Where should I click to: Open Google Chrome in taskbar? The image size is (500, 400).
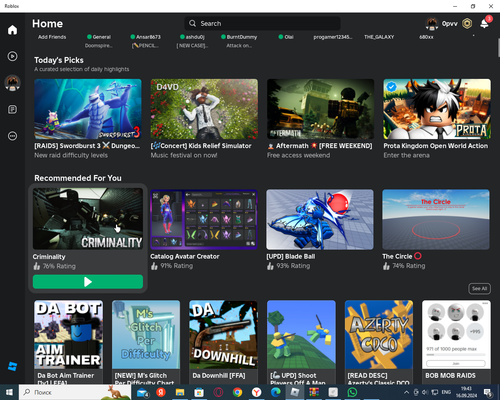point(237,392)
